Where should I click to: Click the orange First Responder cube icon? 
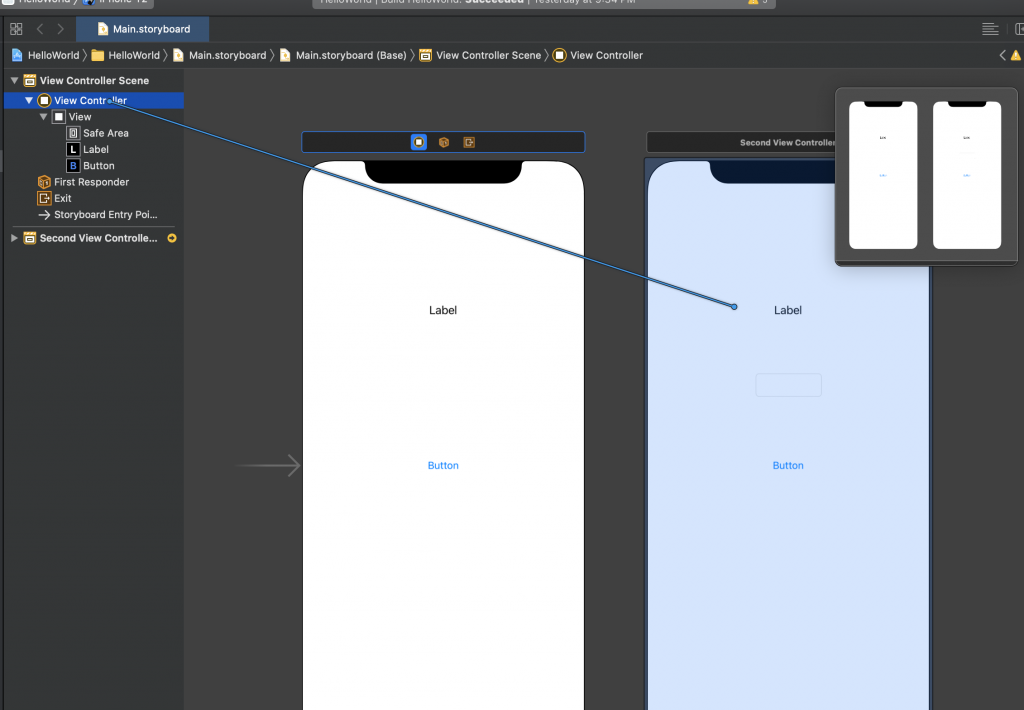tap(44, 182)
